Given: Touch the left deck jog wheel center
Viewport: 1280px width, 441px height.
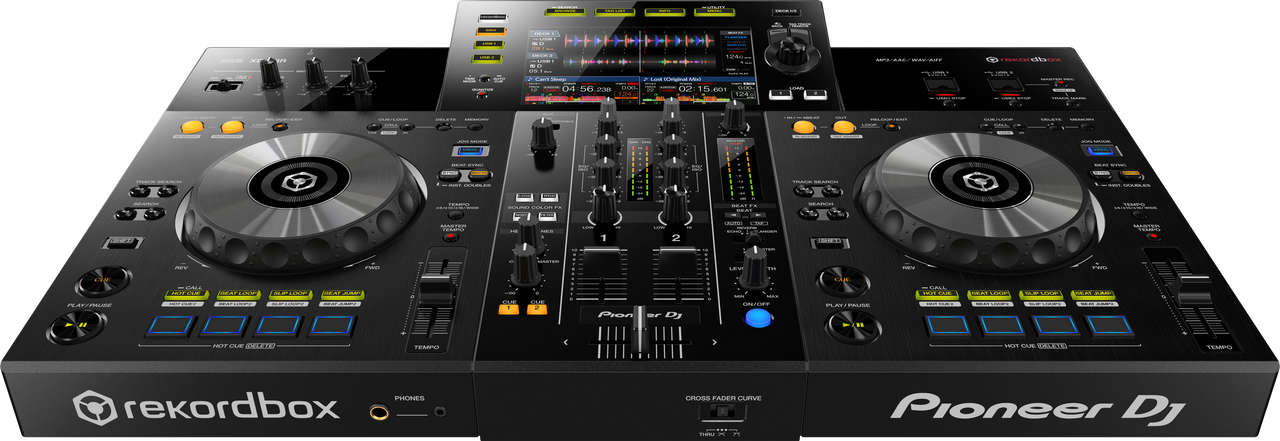Looking at the screenshot, I should click(x=301, y=182).
